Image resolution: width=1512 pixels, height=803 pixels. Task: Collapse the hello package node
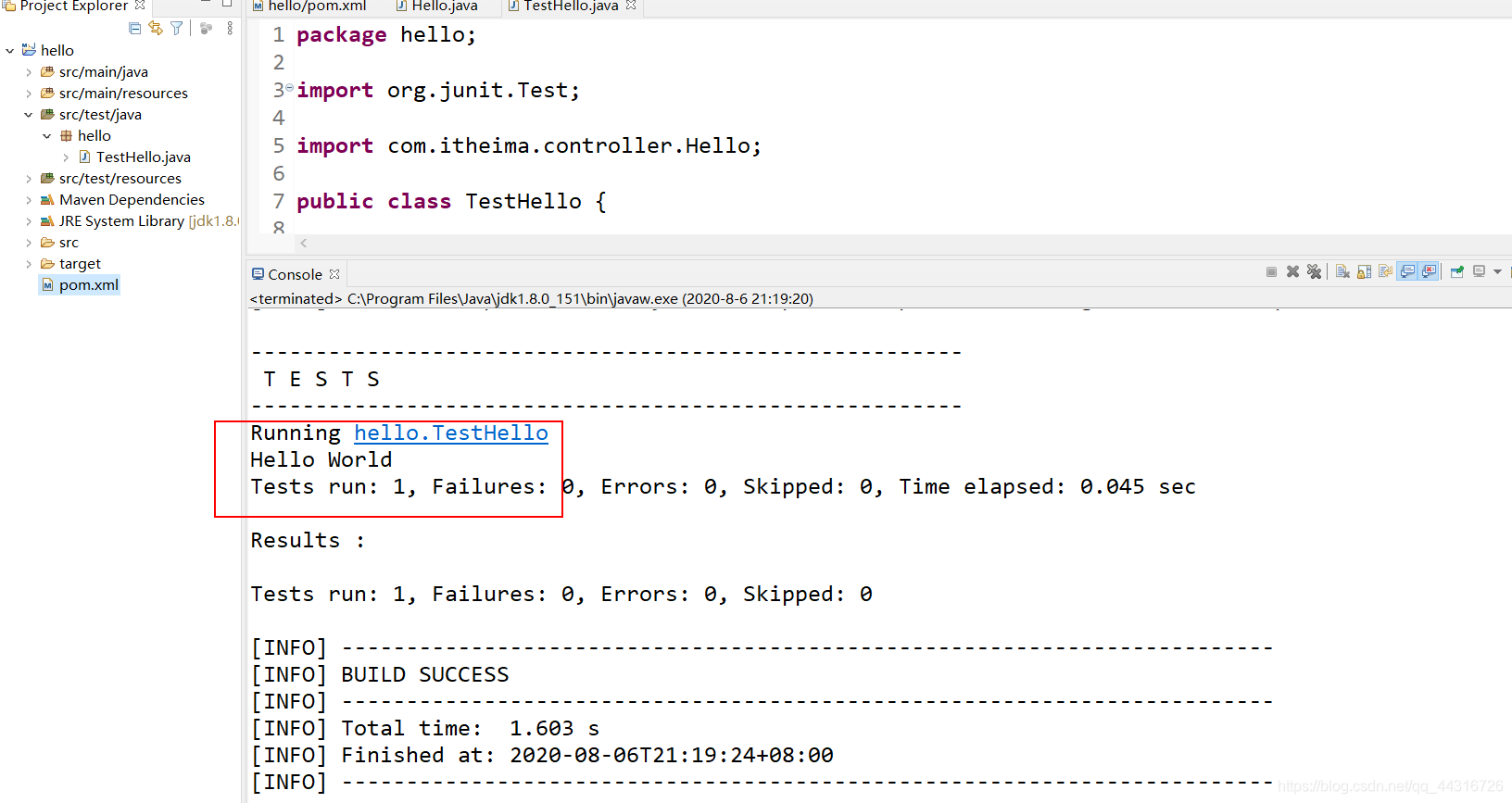point(47,136)
